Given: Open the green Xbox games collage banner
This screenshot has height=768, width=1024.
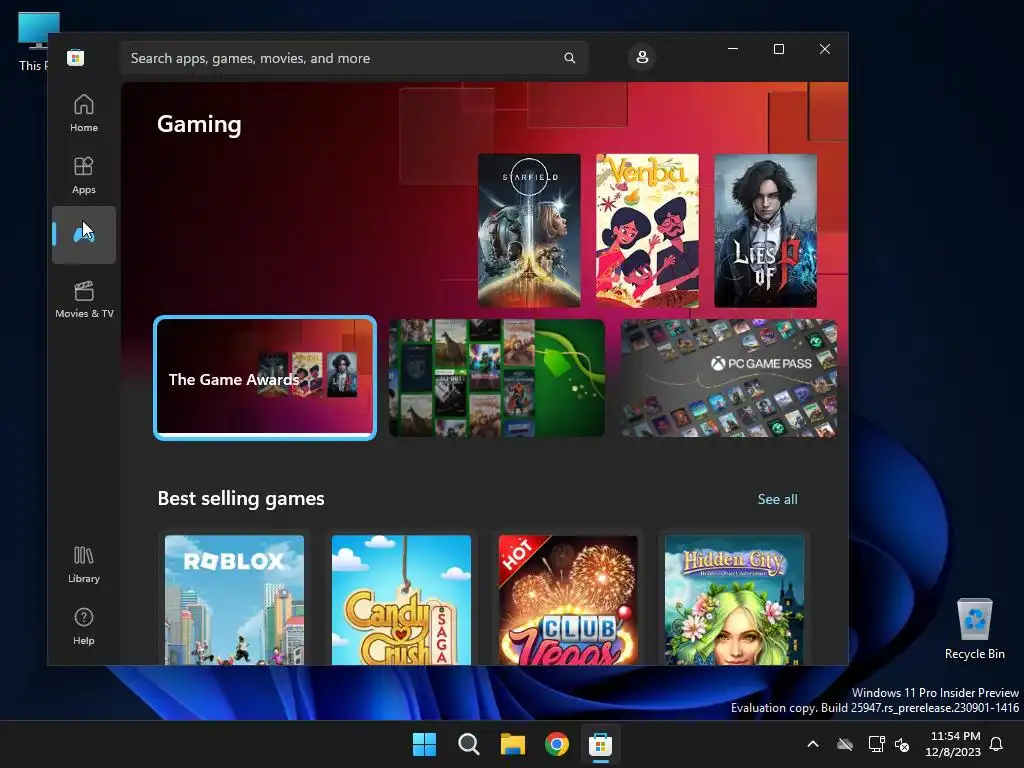Looking at the screenshot, I should (497, 378).
